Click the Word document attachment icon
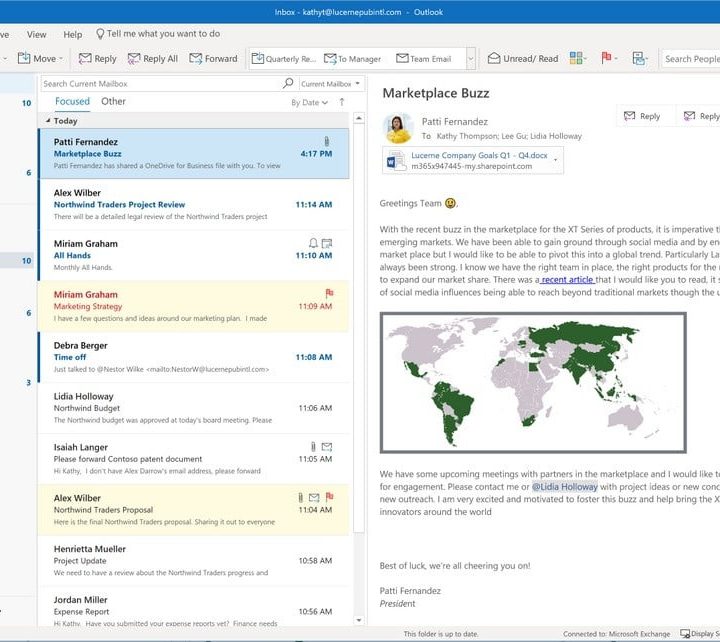720x642 pixels. (x=394, y=161)
